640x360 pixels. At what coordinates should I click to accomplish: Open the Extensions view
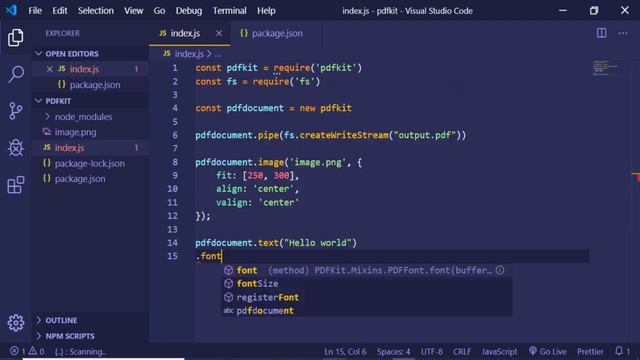pos(16,185)
